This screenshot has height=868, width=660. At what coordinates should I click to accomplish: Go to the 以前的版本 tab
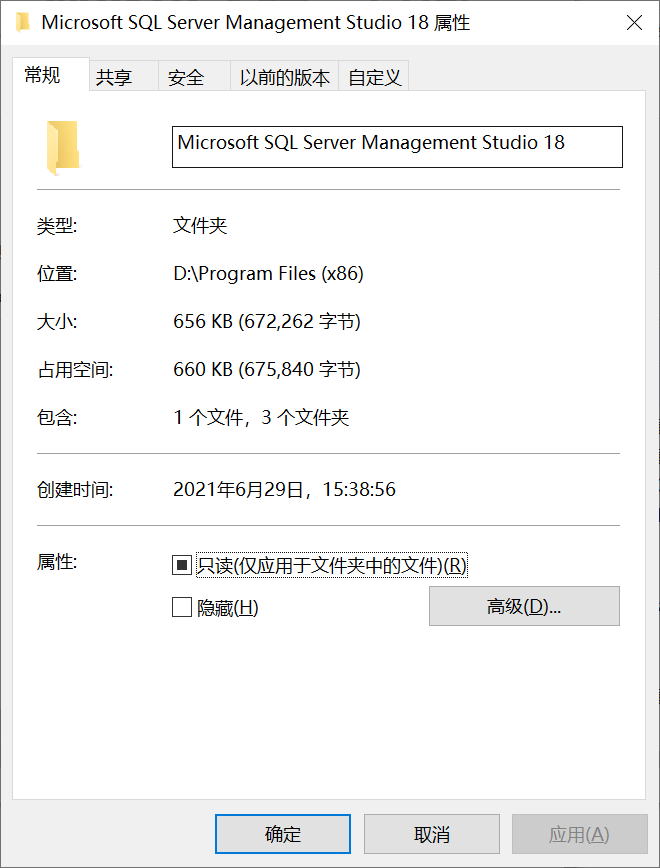pos(284,78)
